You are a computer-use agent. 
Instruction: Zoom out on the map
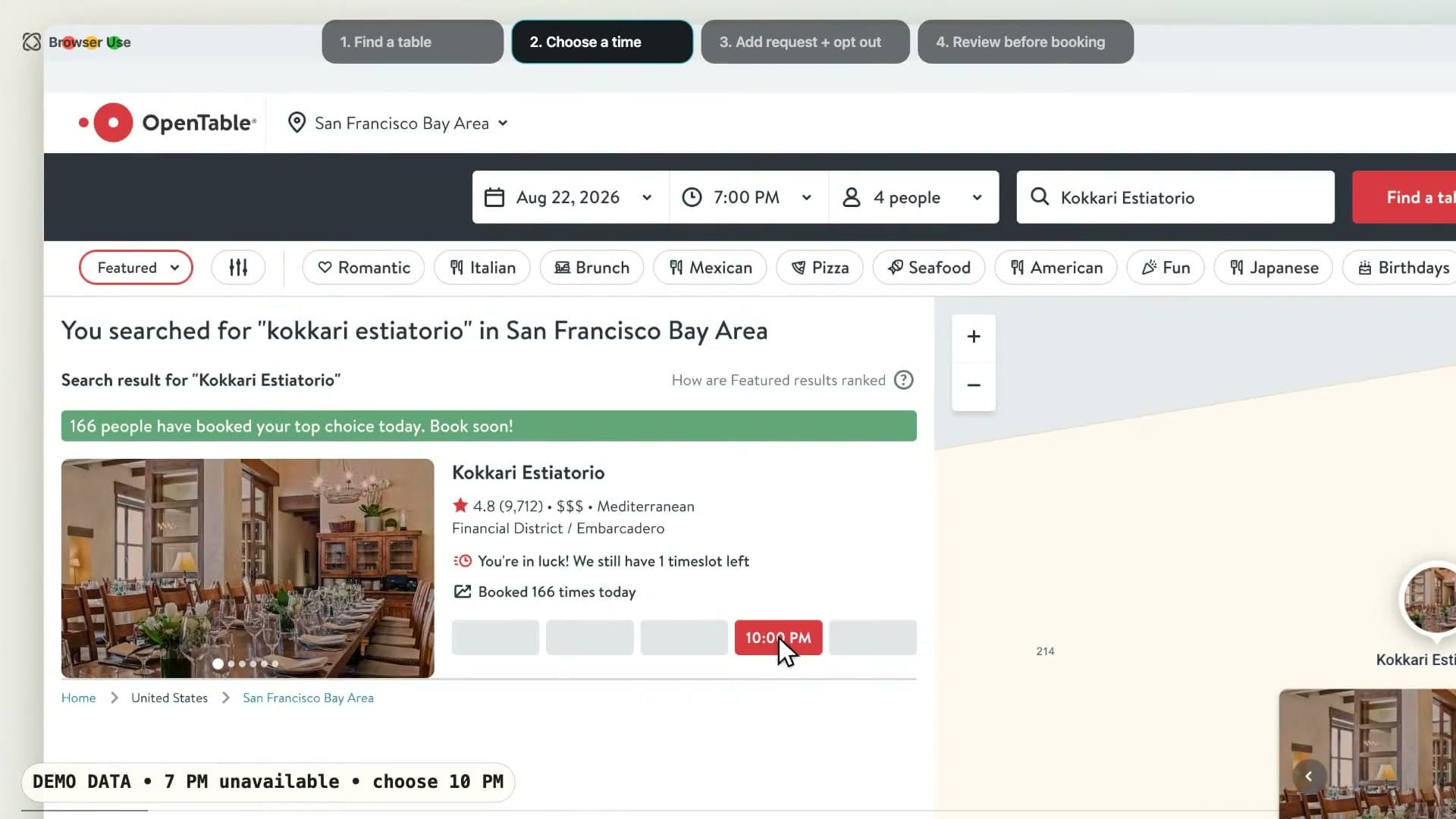[x=974, y=385]
